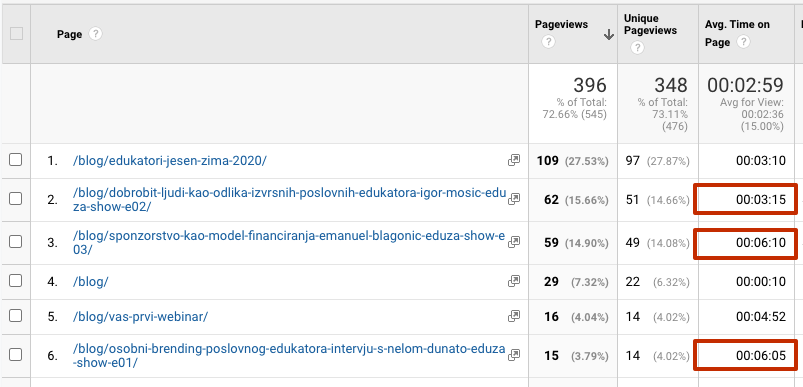Open sponzorstvo-kao-model-financiranja page link
Screen dimensions: 803x387
click(x=289, y=243)
